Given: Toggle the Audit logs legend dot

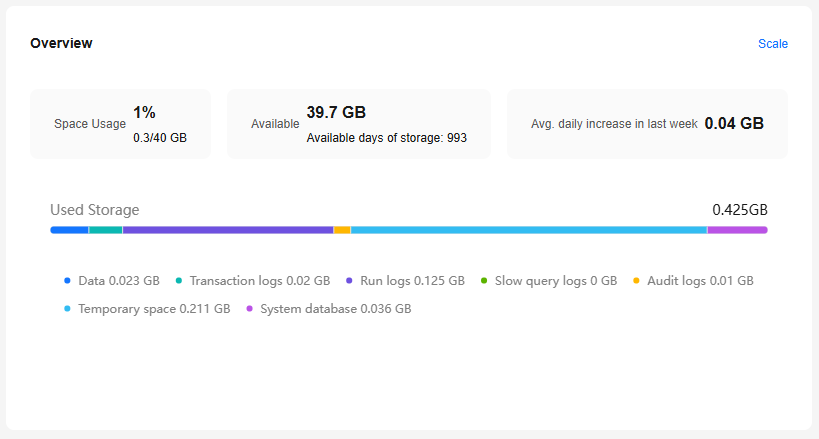Looking at the screenshot, I should coord(637,281).
